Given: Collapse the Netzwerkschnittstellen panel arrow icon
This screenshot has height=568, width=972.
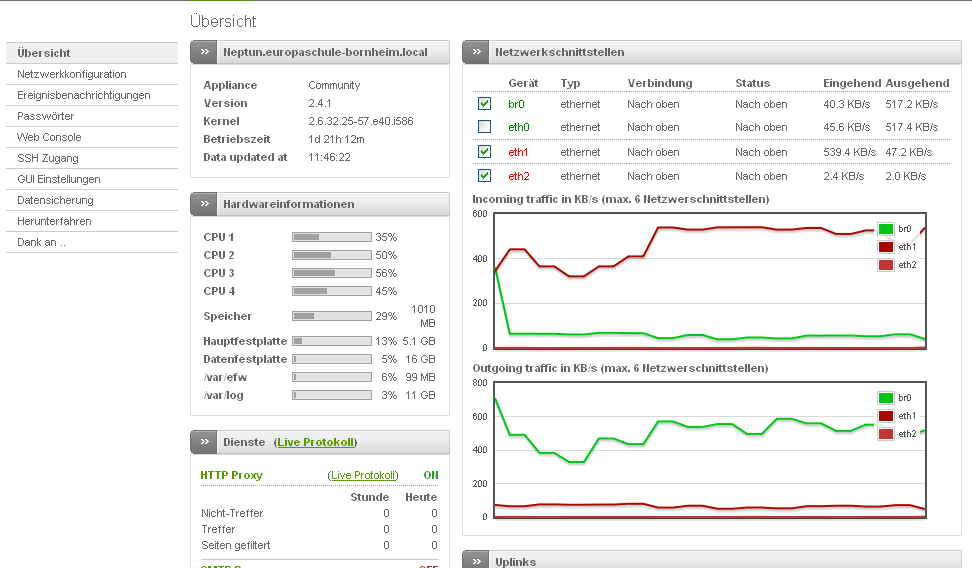Looking at the screenshot, I should point(475,52).
